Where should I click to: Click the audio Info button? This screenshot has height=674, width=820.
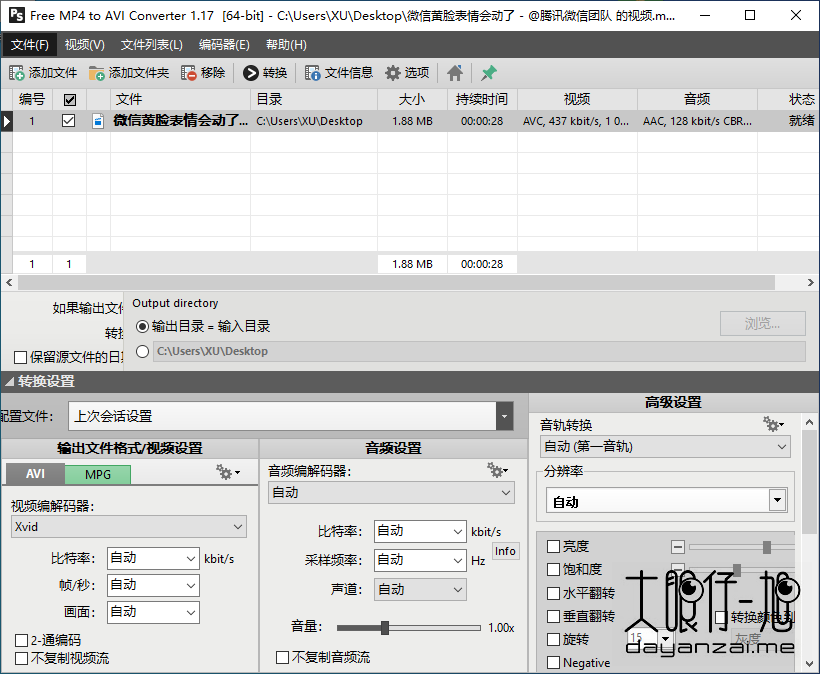click(x=505, y=551)
